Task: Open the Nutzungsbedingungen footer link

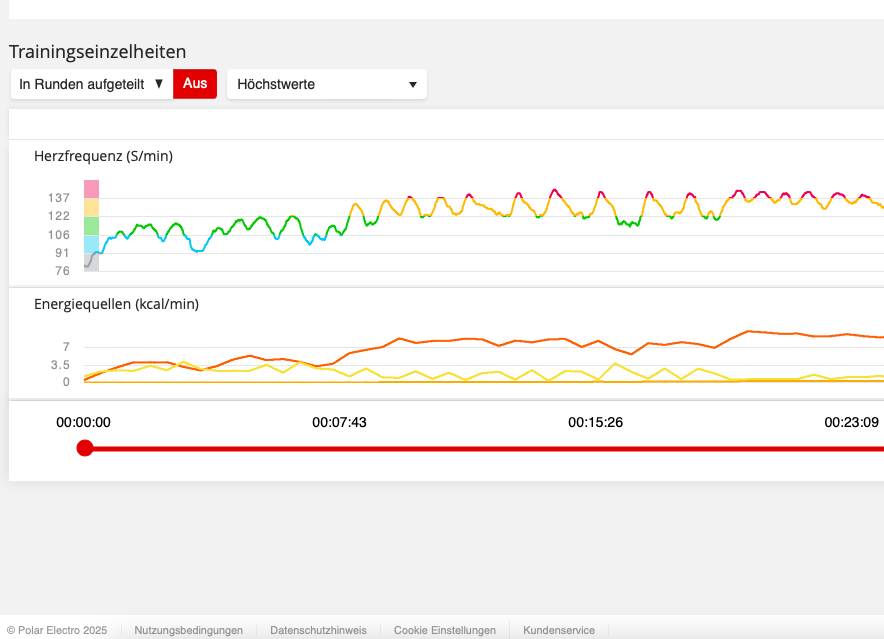Action: (x=189, y=631)
